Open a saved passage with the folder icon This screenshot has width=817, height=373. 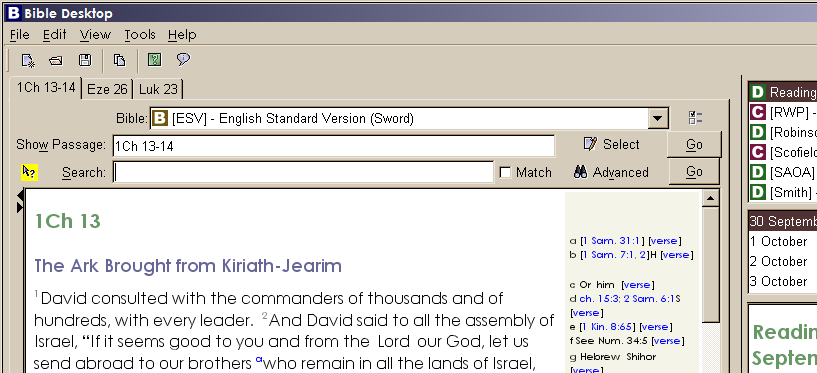pyautogui.click(x=56, y=60)
